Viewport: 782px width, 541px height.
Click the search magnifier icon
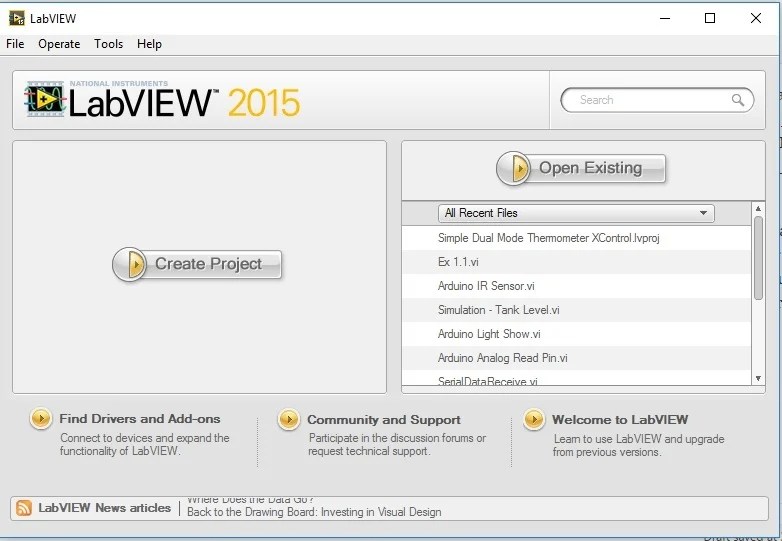(738, 100)
